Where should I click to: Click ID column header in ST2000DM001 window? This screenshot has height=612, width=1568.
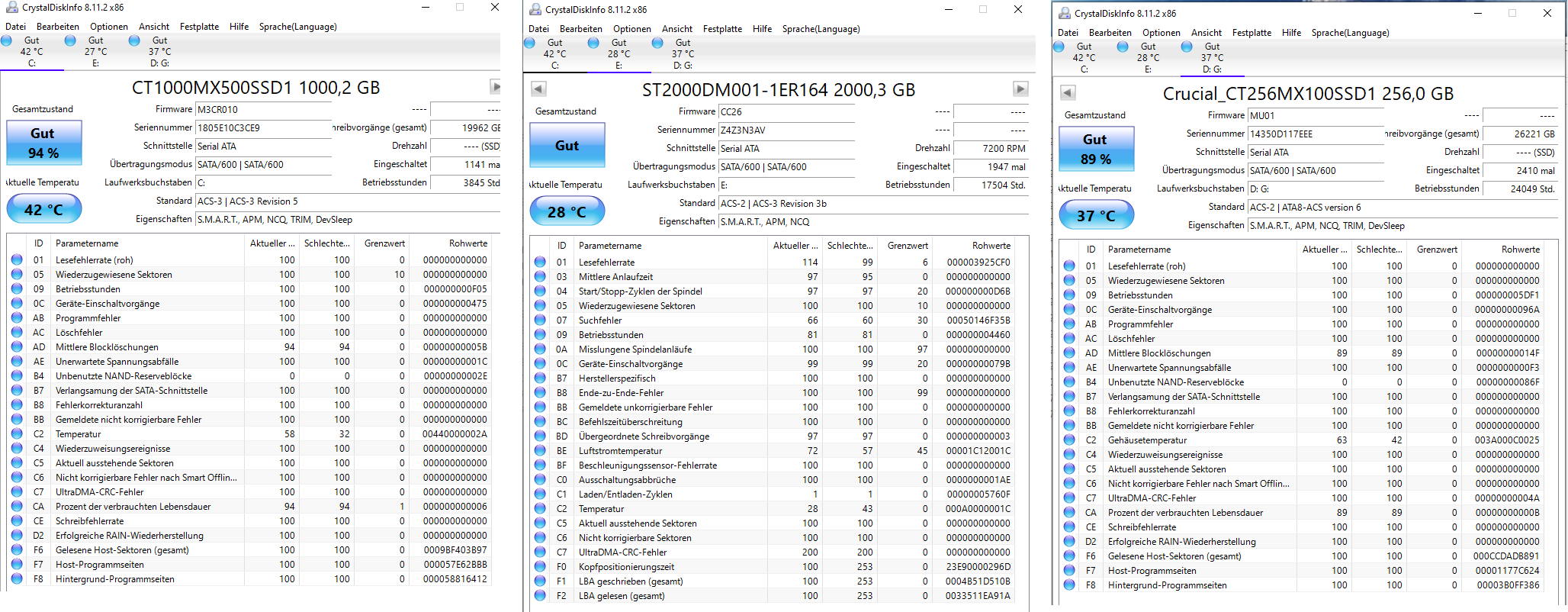562,246
